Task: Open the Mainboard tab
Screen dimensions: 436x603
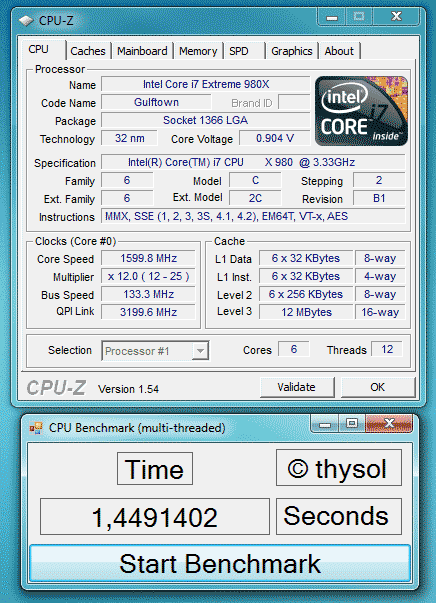Action: (x=142, y=51)
